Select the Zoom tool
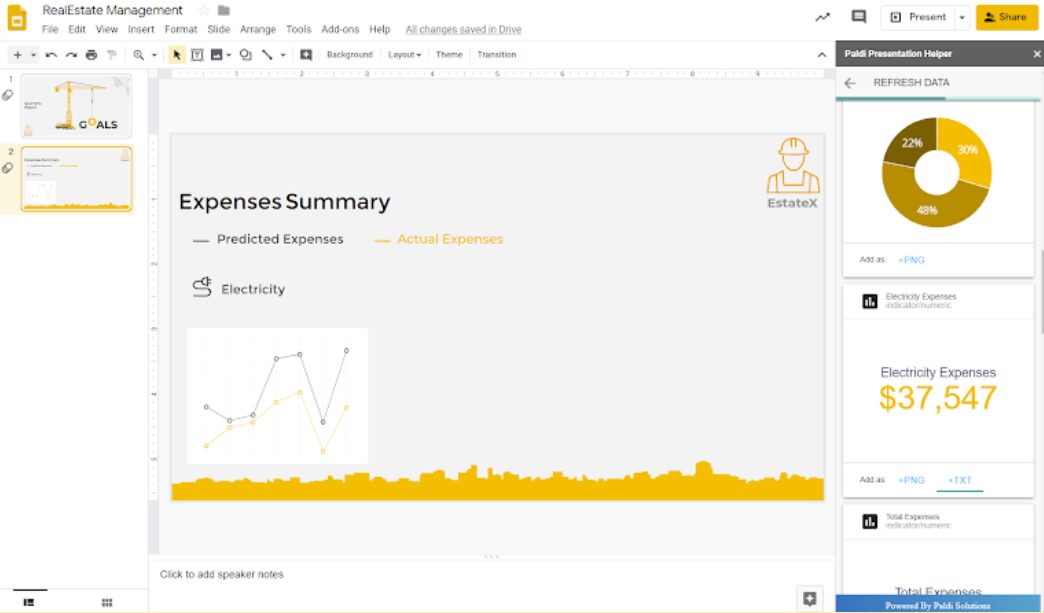The image size is (1044, 613). pyautogui.click(x=138, y=54)
